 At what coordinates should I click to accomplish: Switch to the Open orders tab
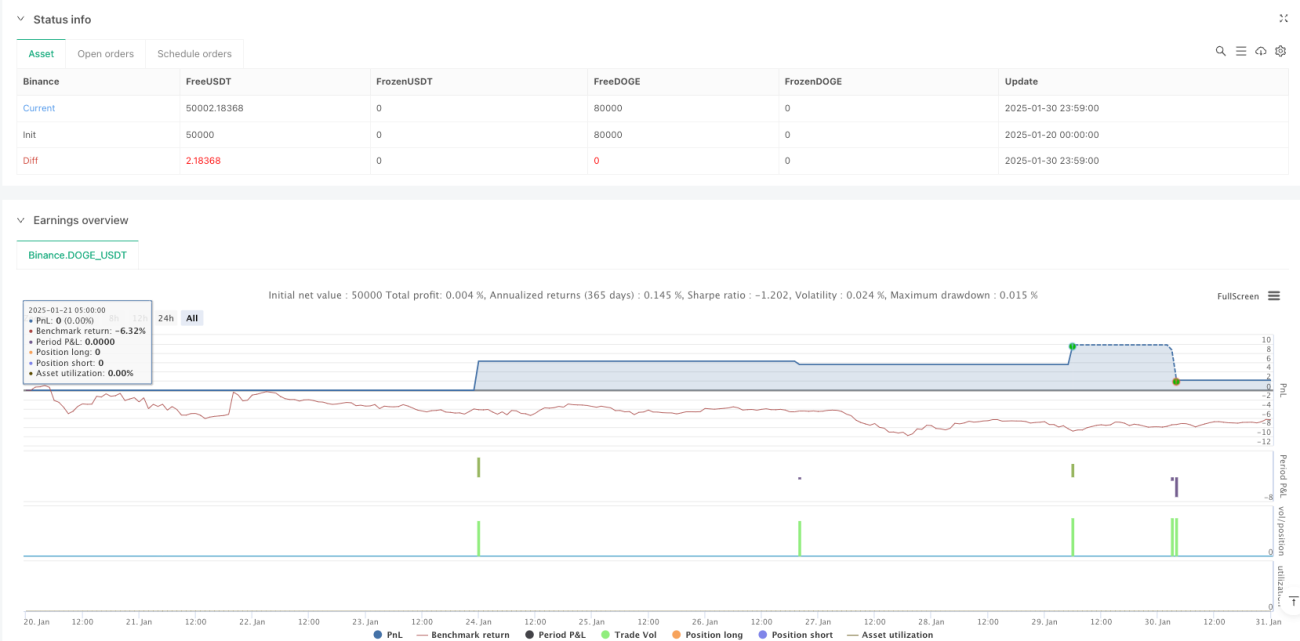point(105,54)
